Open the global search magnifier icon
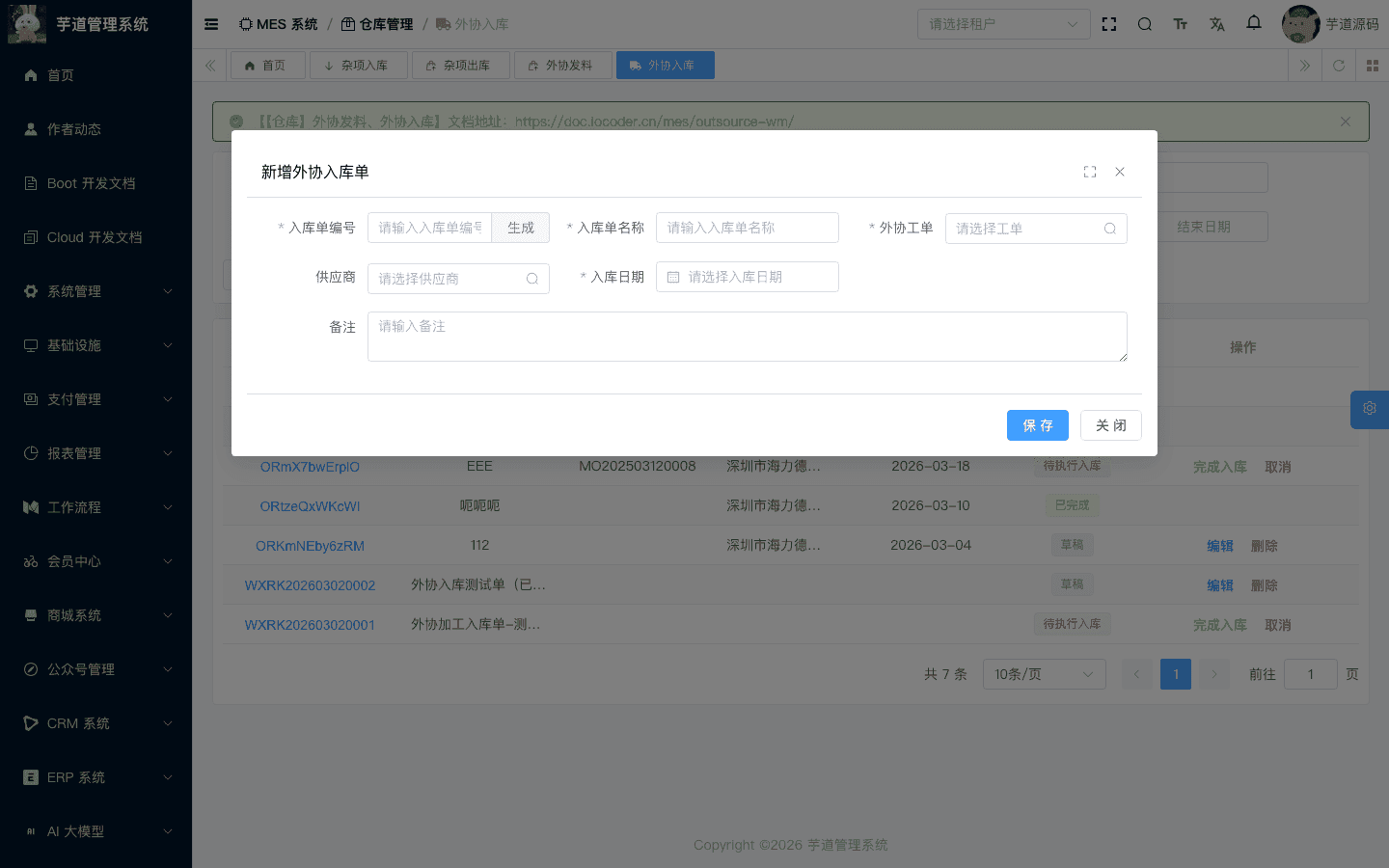Image resolution: width=1389 pixels, height=868 pixels. pyautogui.click(x=1145, y=23)
